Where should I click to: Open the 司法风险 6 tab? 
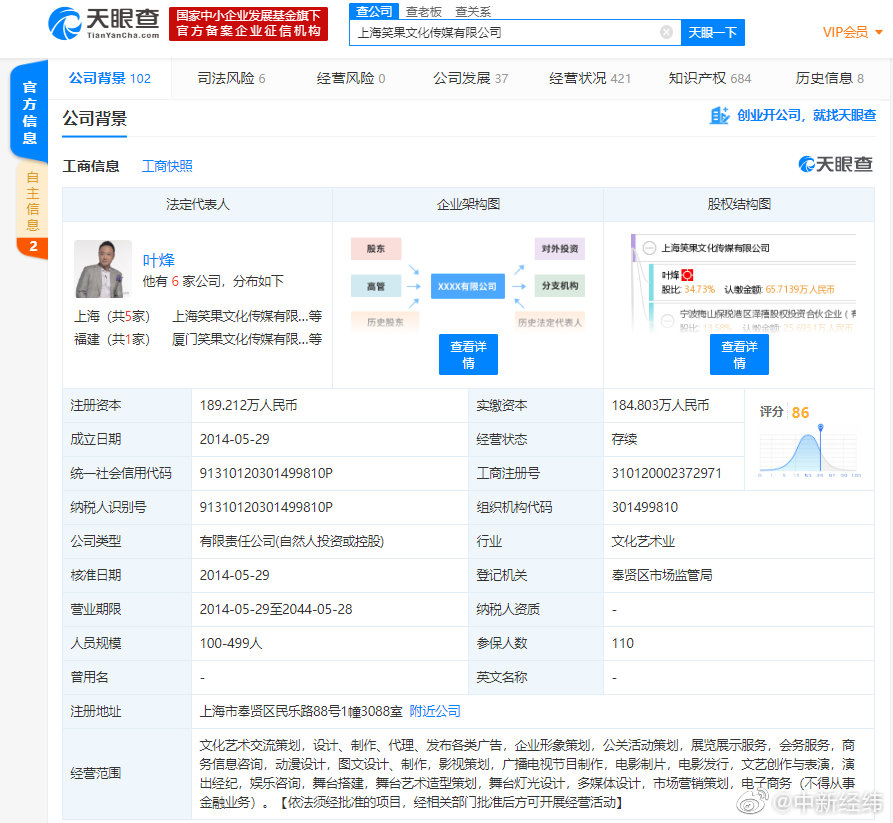(231, 79)
